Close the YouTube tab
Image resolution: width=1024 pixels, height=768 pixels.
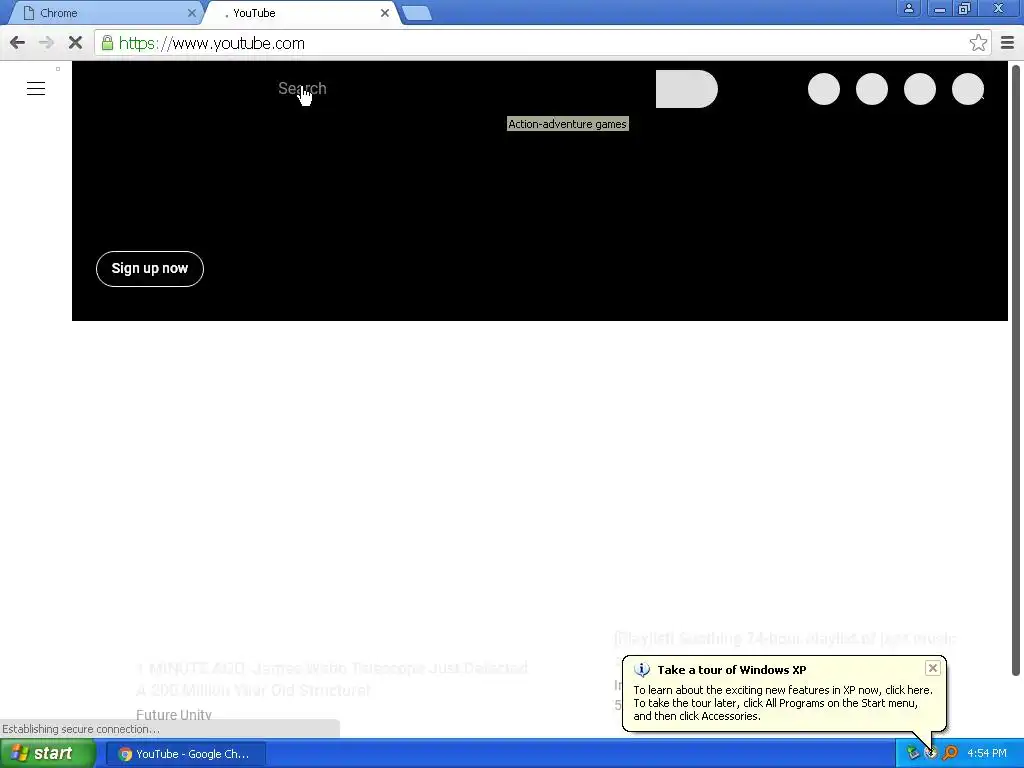[x=385, y=13]
